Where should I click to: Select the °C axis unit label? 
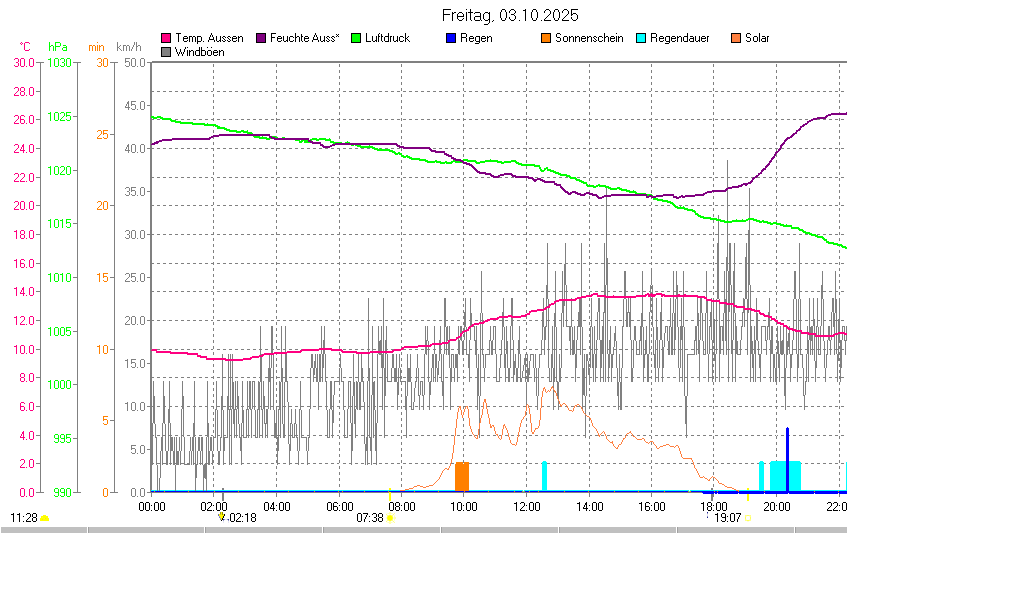point(25,47)
